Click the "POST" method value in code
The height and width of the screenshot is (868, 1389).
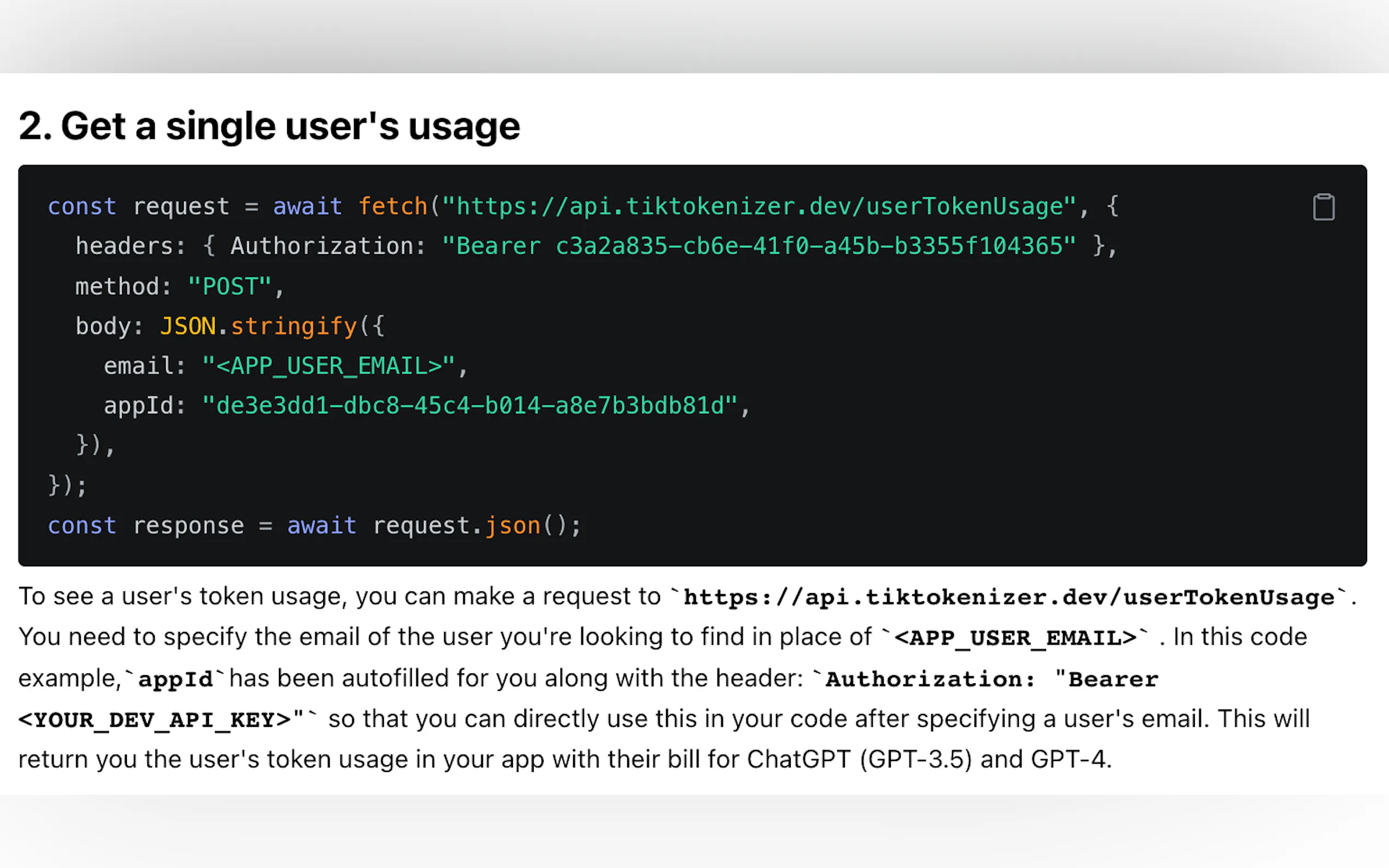[230, 286]
